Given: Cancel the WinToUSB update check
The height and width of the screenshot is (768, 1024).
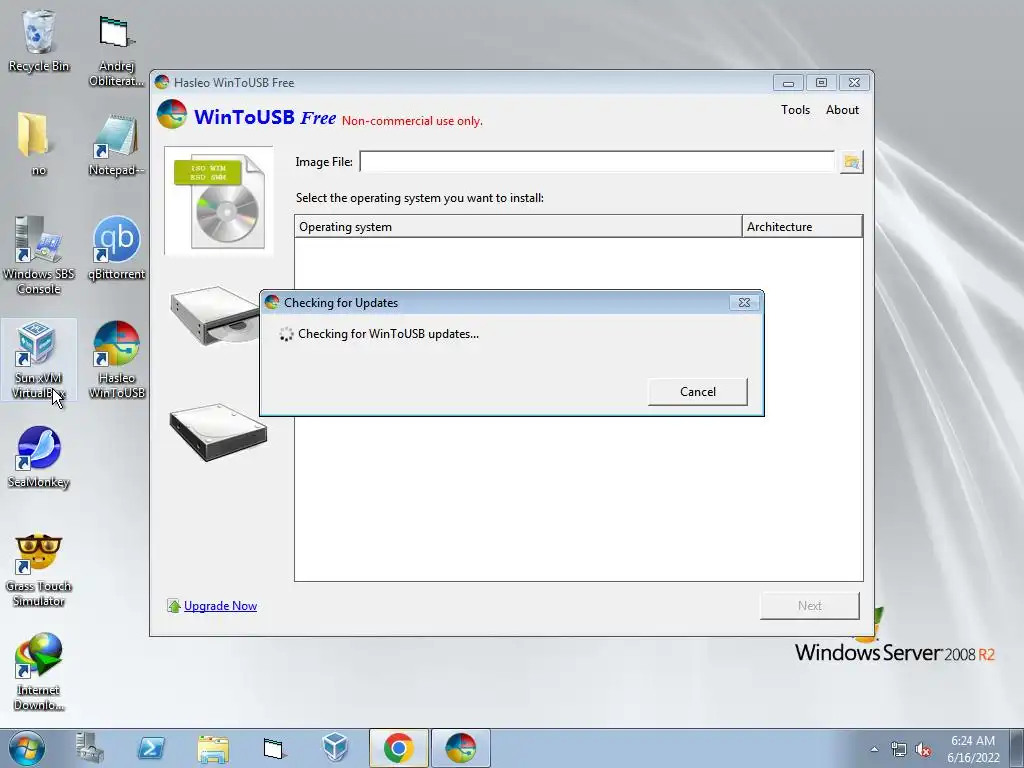Looking at the screenshot, I should [x=697, y=392].
